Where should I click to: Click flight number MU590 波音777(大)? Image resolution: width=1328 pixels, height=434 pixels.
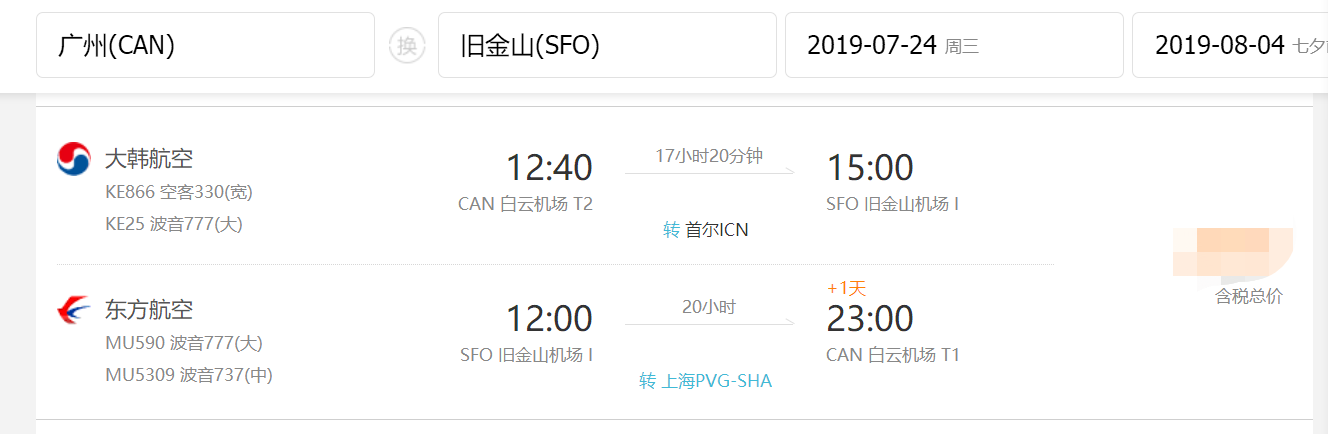[184, 343]
